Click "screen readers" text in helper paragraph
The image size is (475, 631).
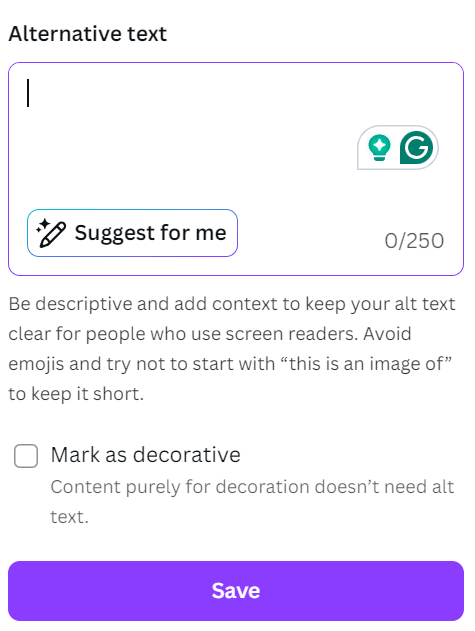click(x=291, y=334)
